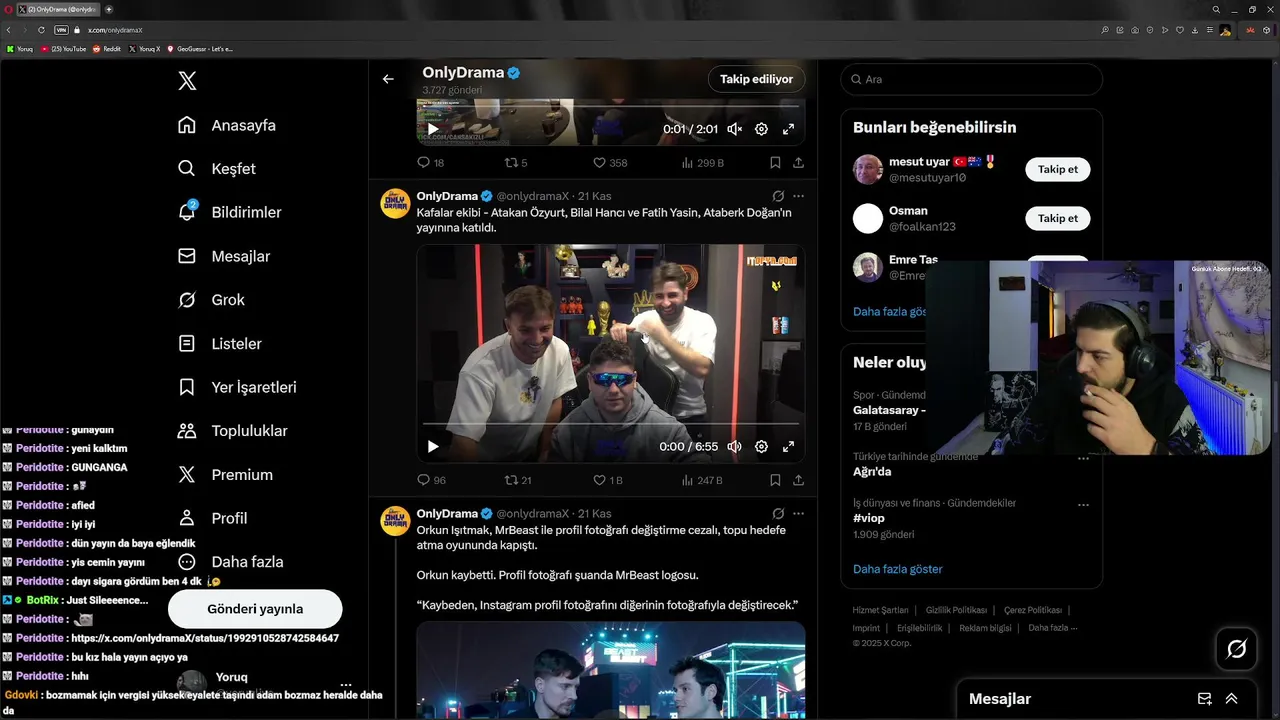Image resolution: width=1280 pixels, height=720 pixels.
Task: Click Takip ediyor button
Action: point(757,79)
